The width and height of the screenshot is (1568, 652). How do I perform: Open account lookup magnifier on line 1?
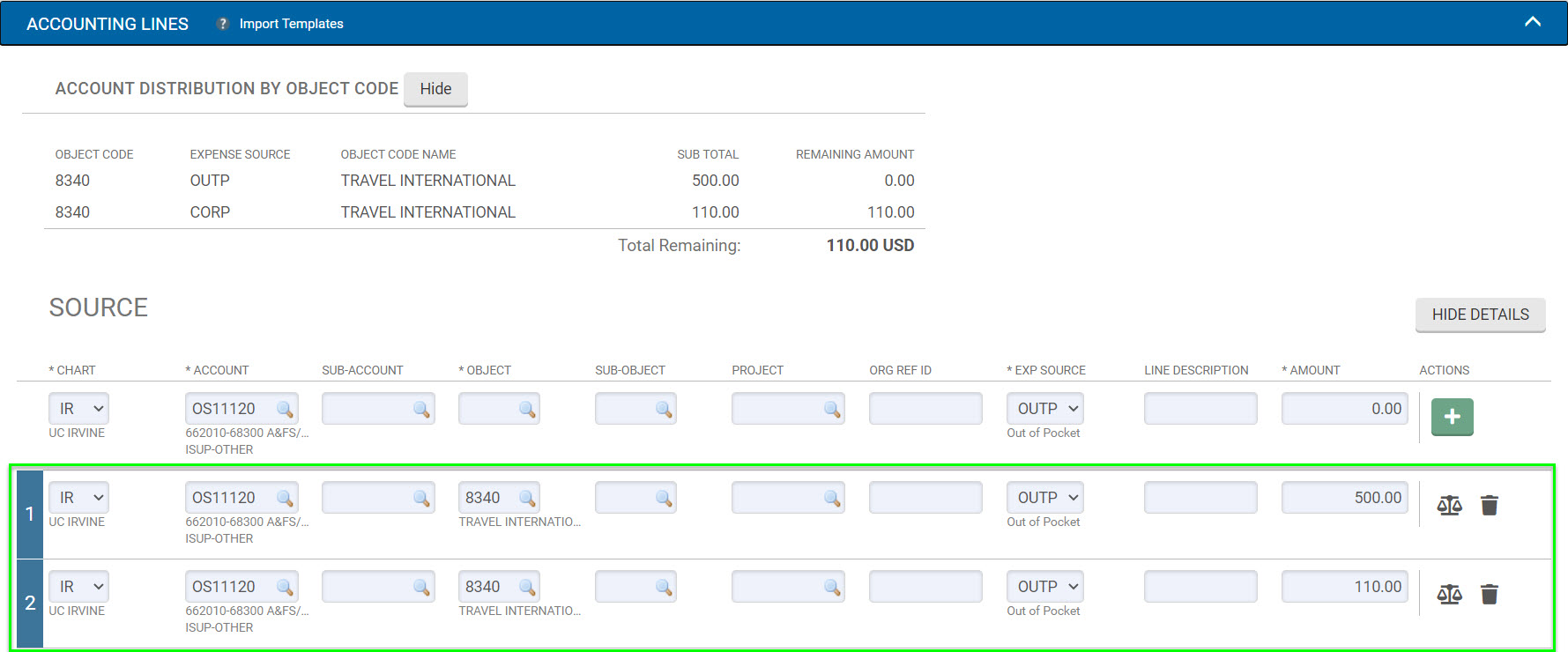point(285,498)
